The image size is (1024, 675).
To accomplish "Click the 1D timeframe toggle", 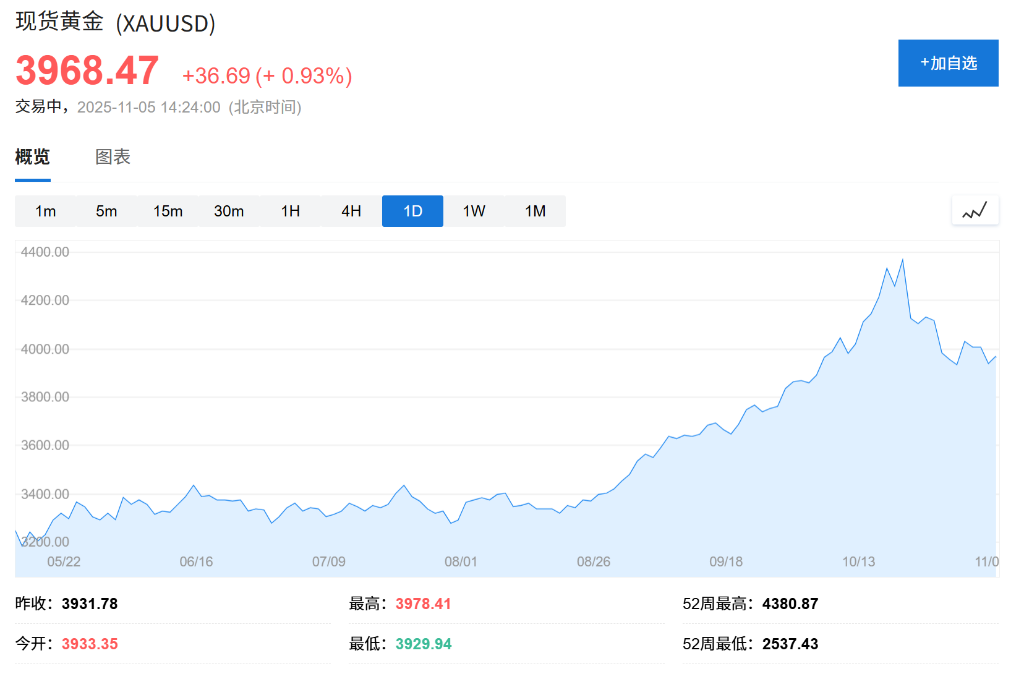I will click(x=412, y=211).
